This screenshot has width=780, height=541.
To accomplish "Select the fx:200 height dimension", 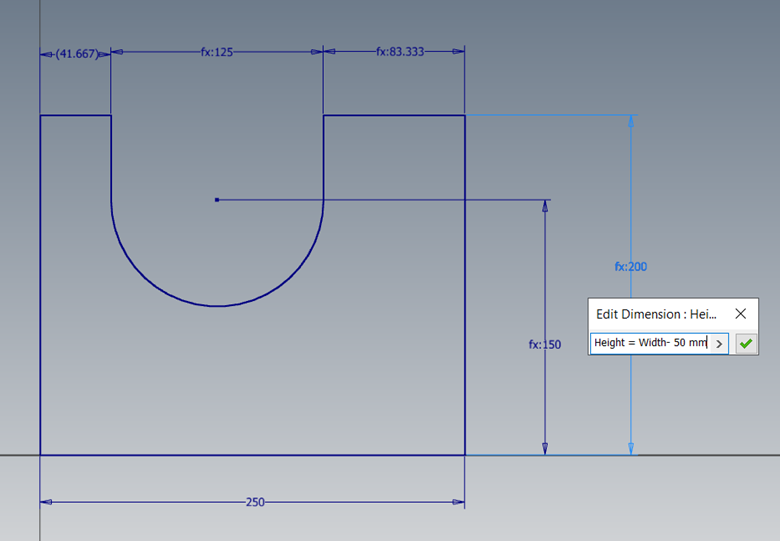I will 631,267.
